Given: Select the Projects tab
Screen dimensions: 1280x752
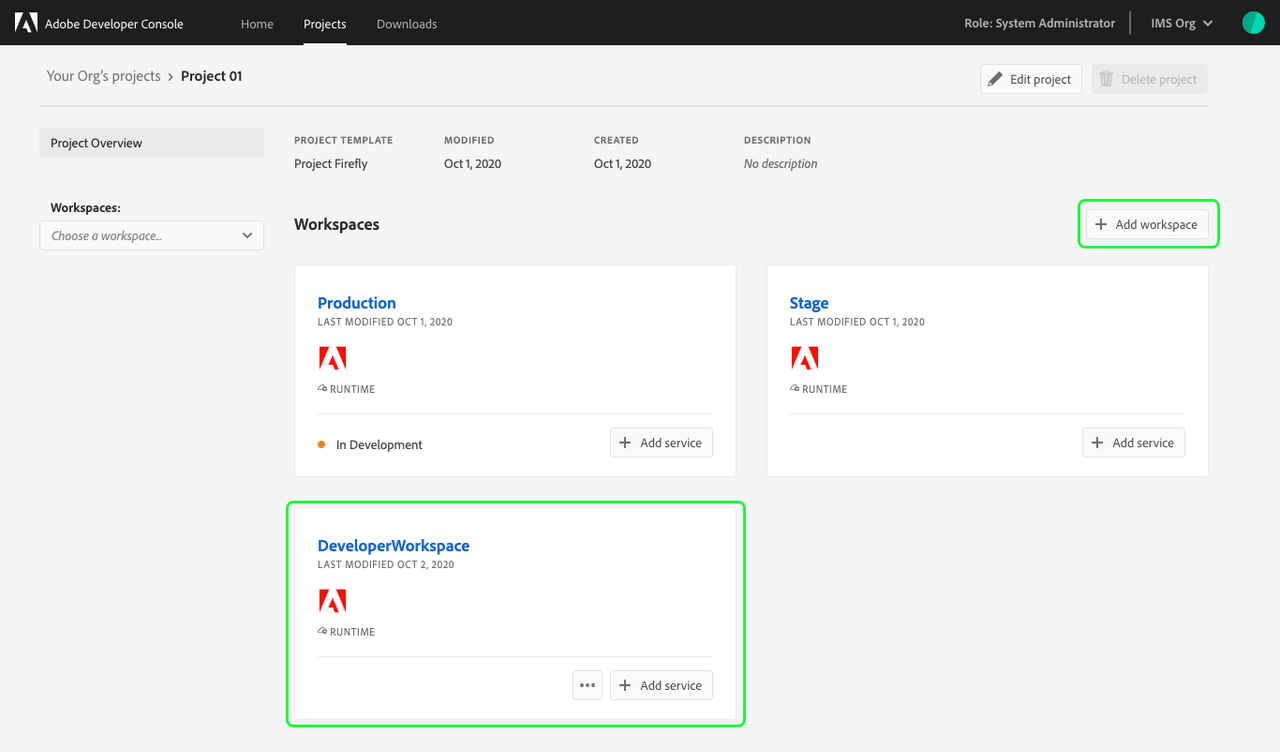Looking at the screenshot, I should click(325, 23).
